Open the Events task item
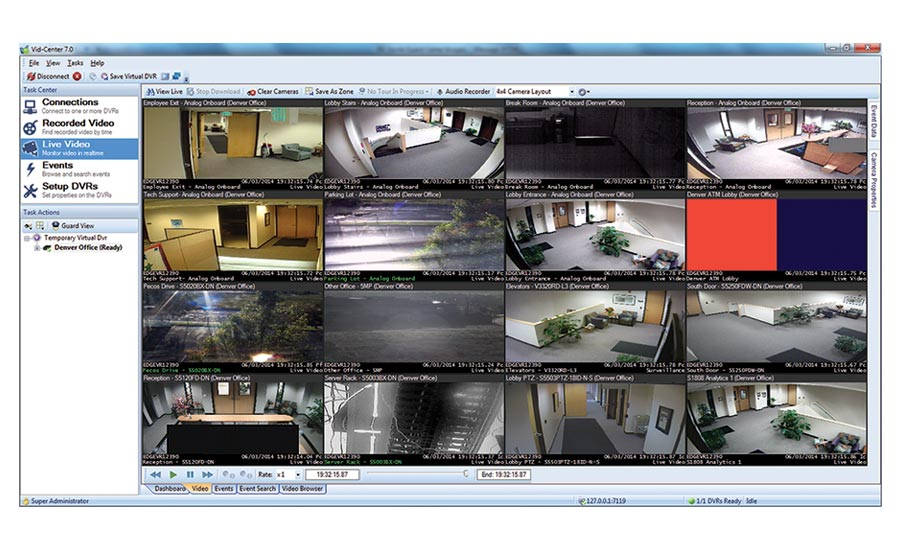The width and height of the screenshot is (900, 550). pos(56,169)
